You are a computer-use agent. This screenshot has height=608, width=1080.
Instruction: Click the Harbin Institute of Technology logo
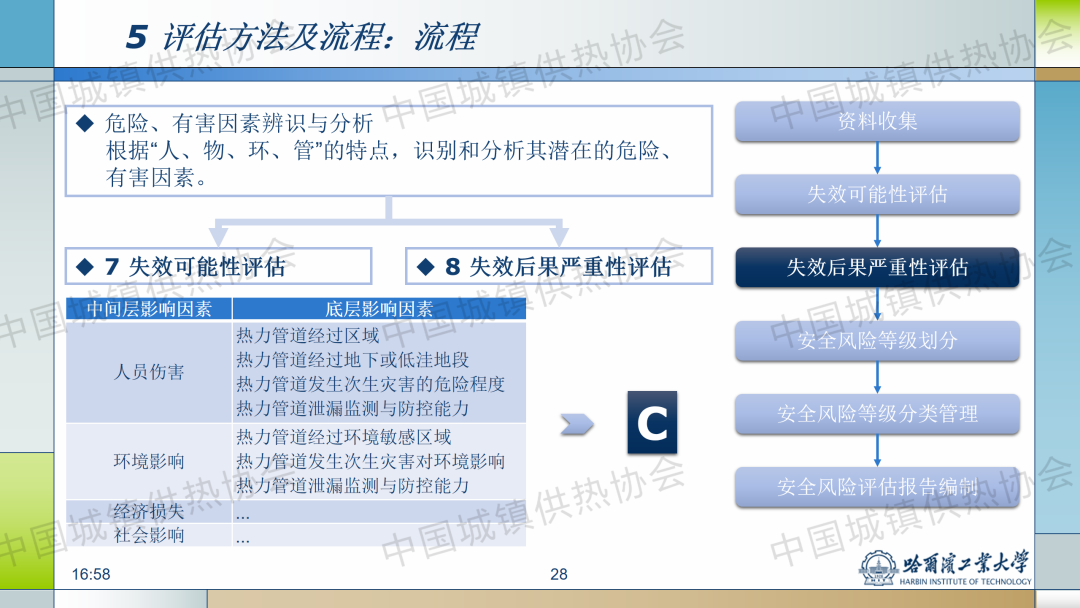point(945,567)
